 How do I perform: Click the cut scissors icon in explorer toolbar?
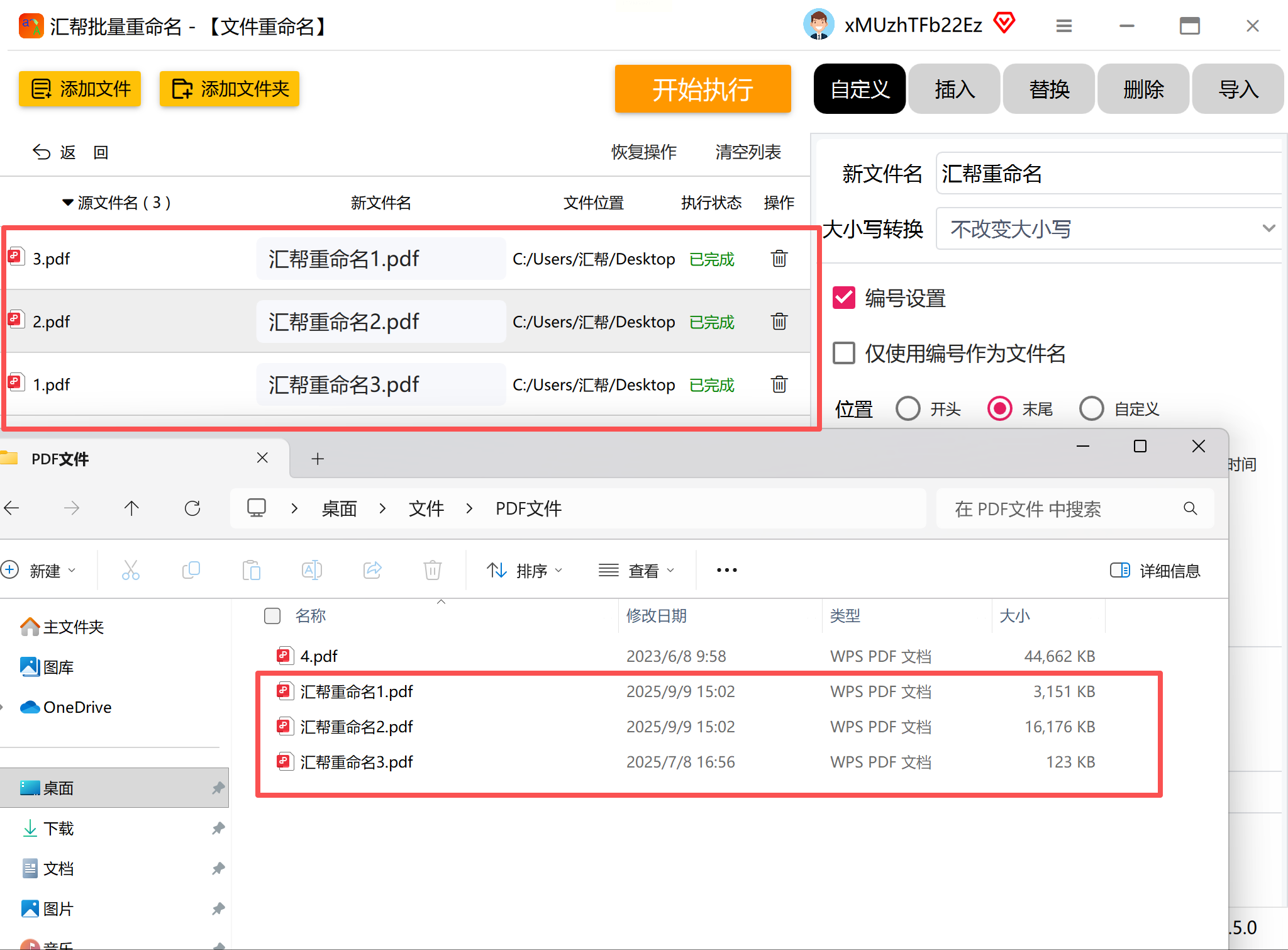[x=130, y=571]
